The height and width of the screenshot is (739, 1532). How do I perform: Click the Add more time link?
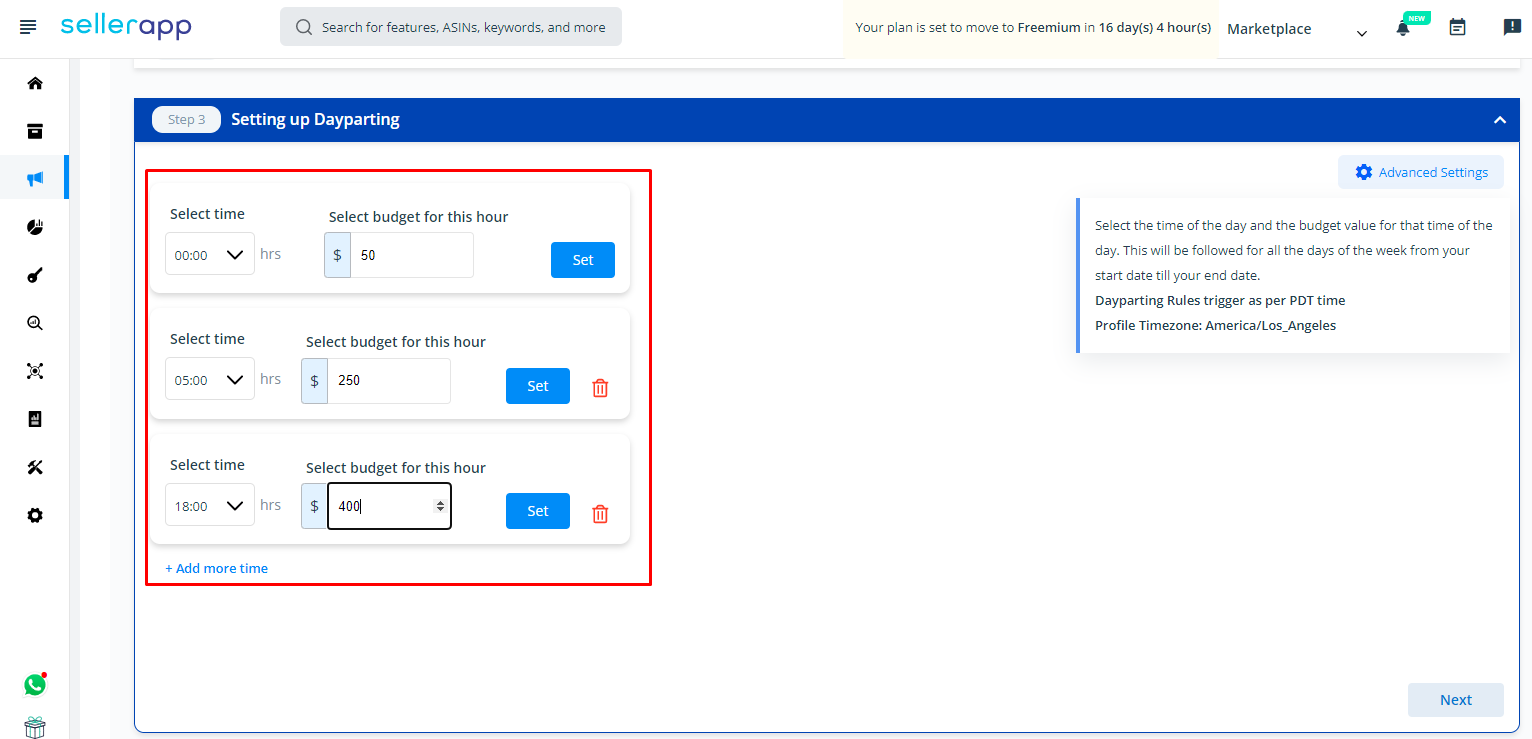coord(217,568)
